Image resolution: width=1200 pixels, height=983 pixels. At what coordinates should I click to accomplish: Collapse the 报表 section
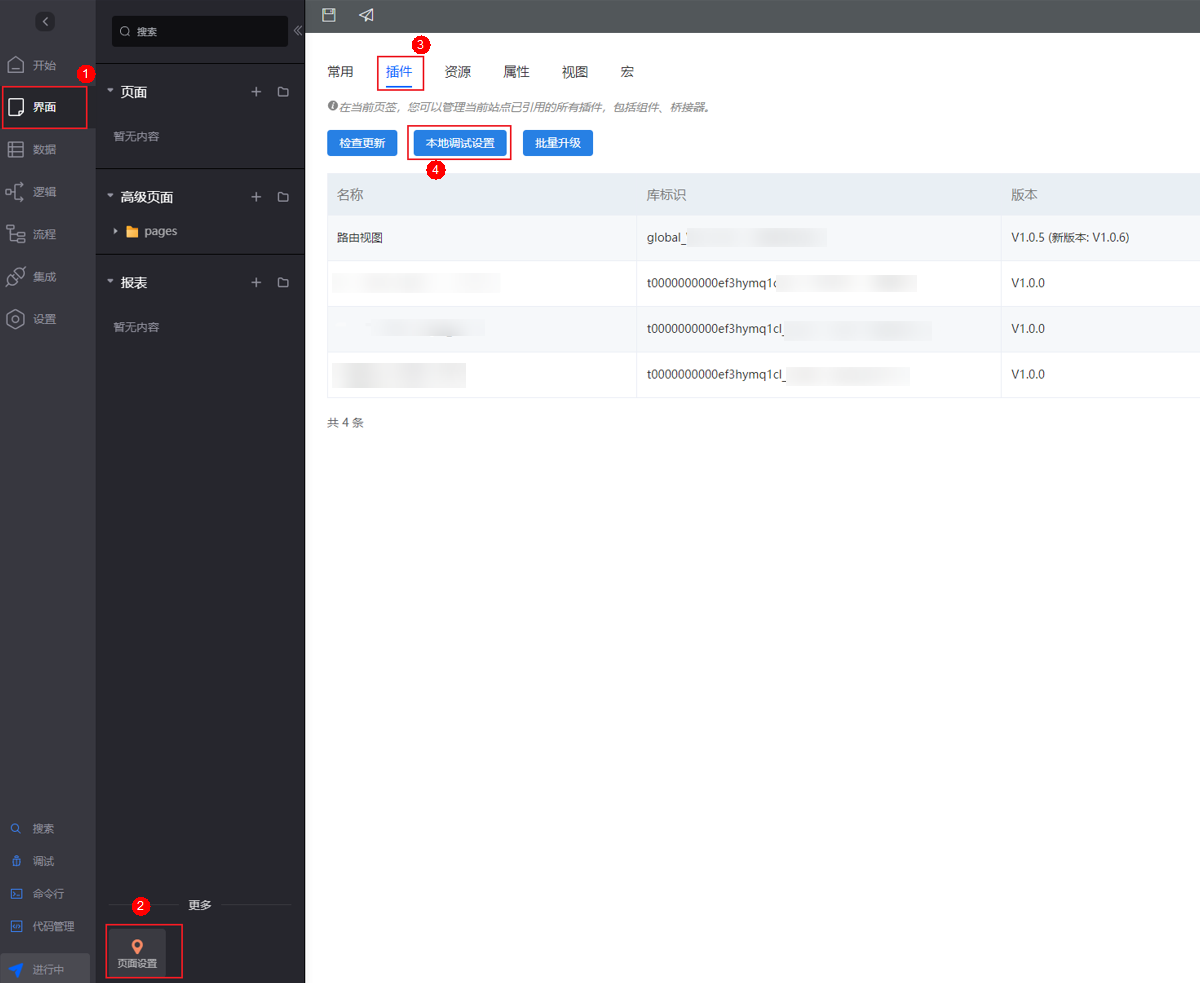[111, 283]
